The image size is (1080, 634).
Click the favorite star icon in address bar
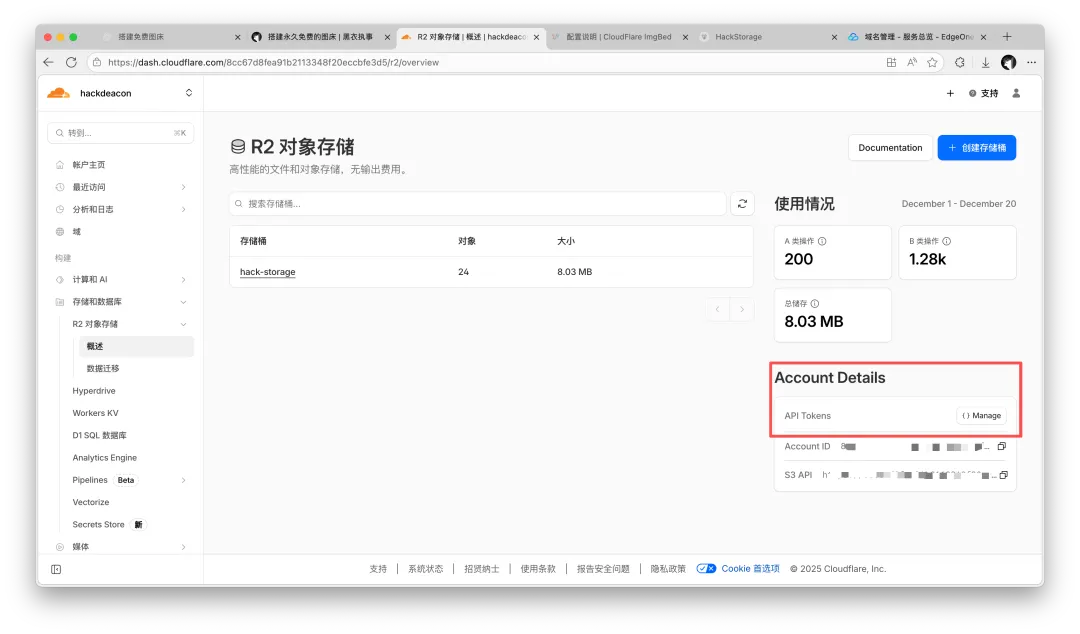click(933, 63)
